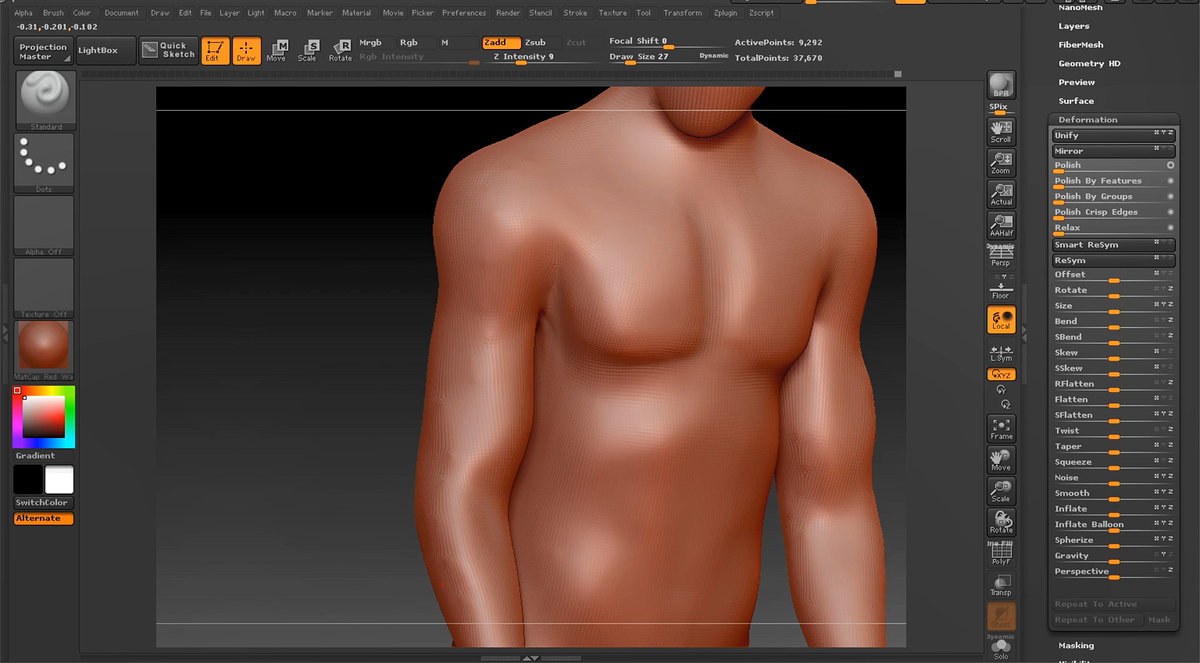Activate the Rotate transform icon beside Mrgb

point(340,50)
